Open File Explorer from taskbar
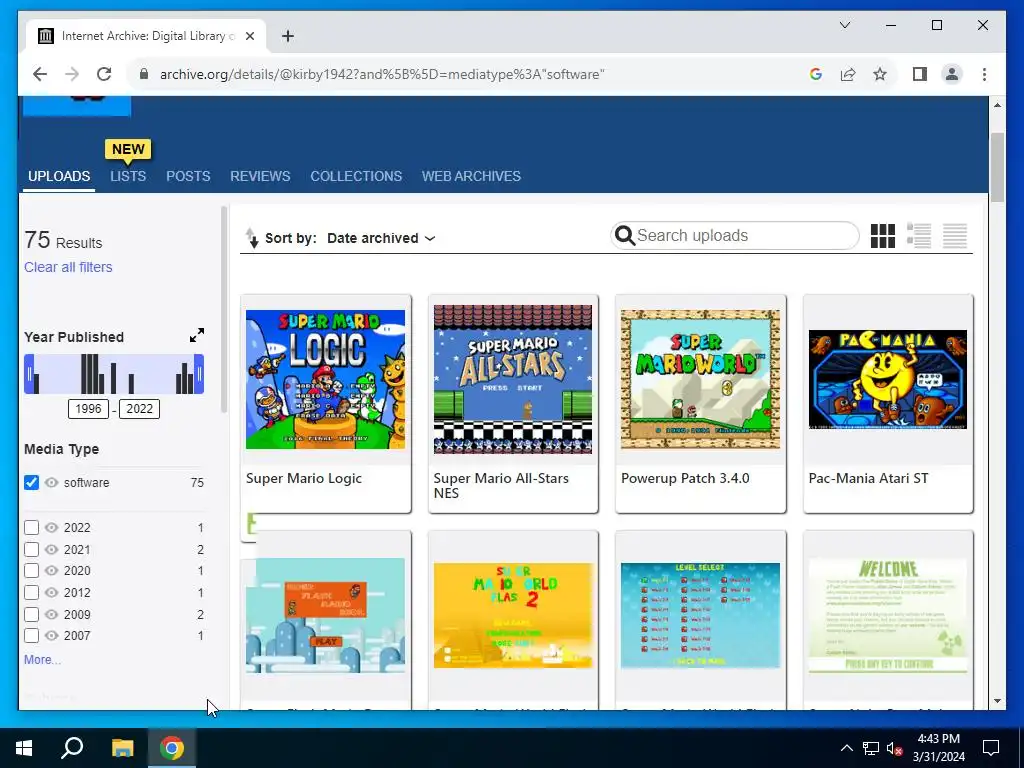 122,748
